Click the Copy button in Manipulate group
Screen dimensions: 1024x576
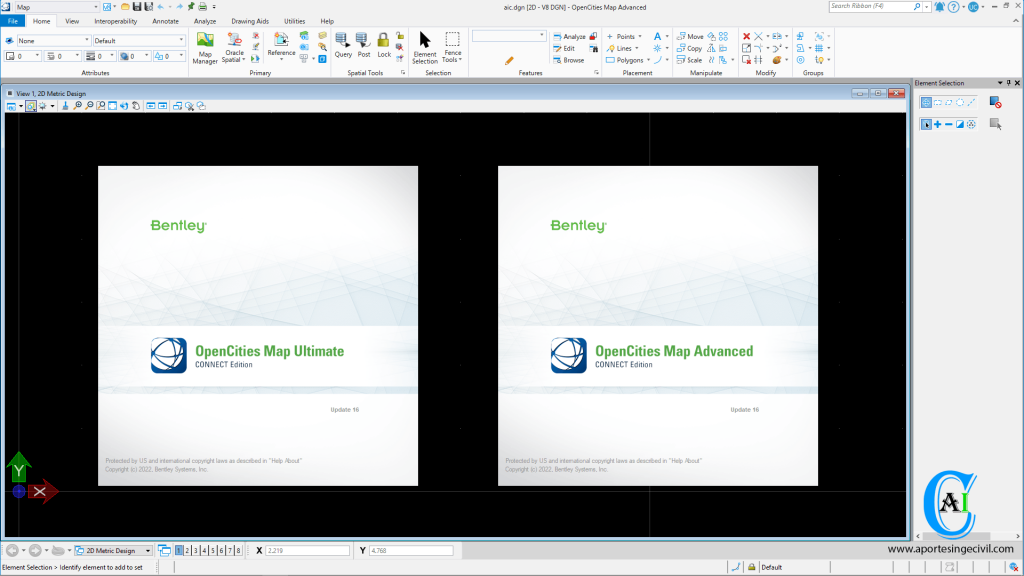coord(690,48)
